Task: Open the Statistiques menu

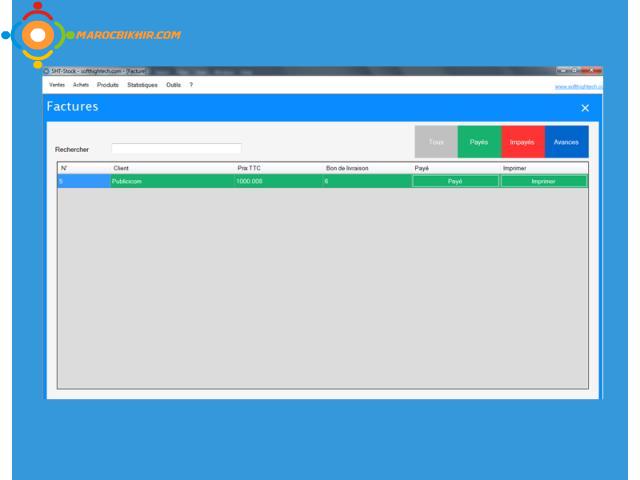Action: tap(142, 85)
